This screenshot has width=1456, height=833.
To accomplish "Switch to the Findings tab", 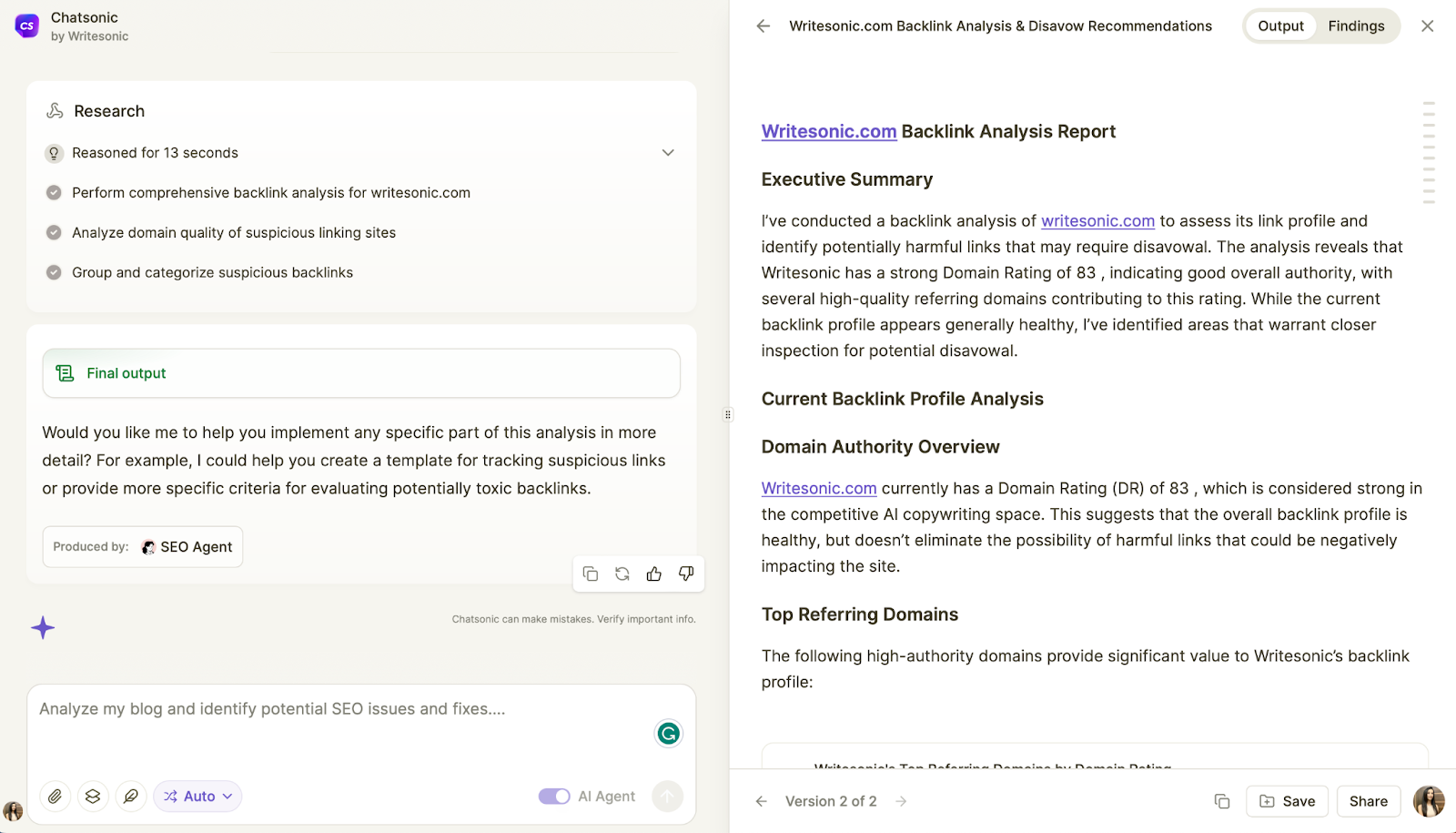I will [1356, 26].
